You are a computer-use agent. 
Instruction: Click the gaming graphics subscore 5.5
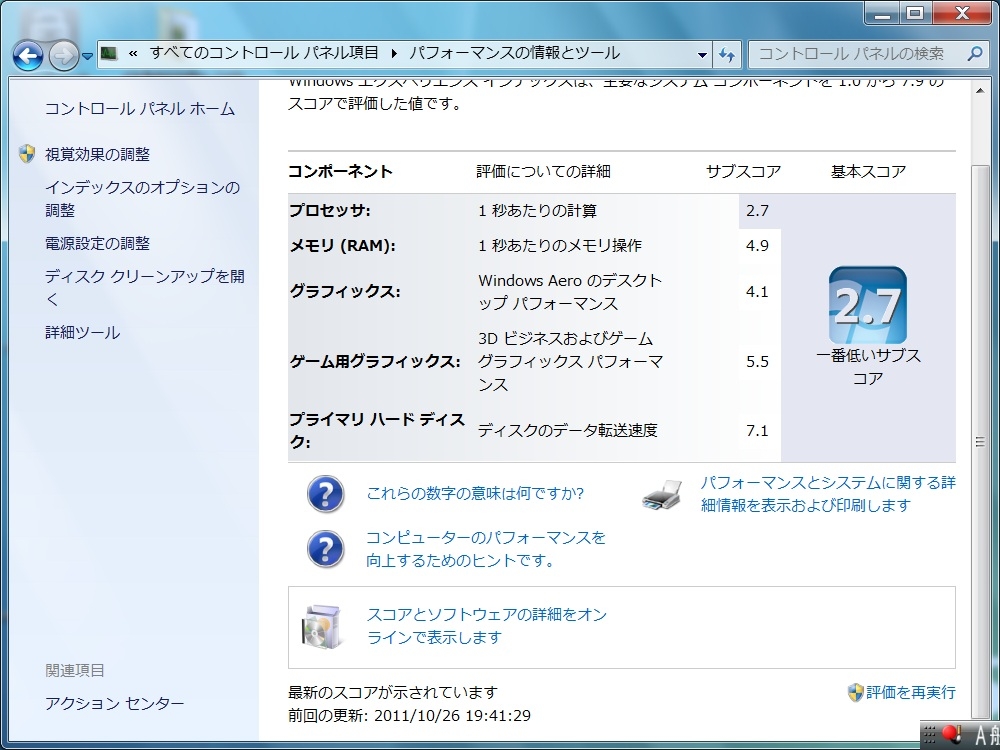click(x=758, y=362)
